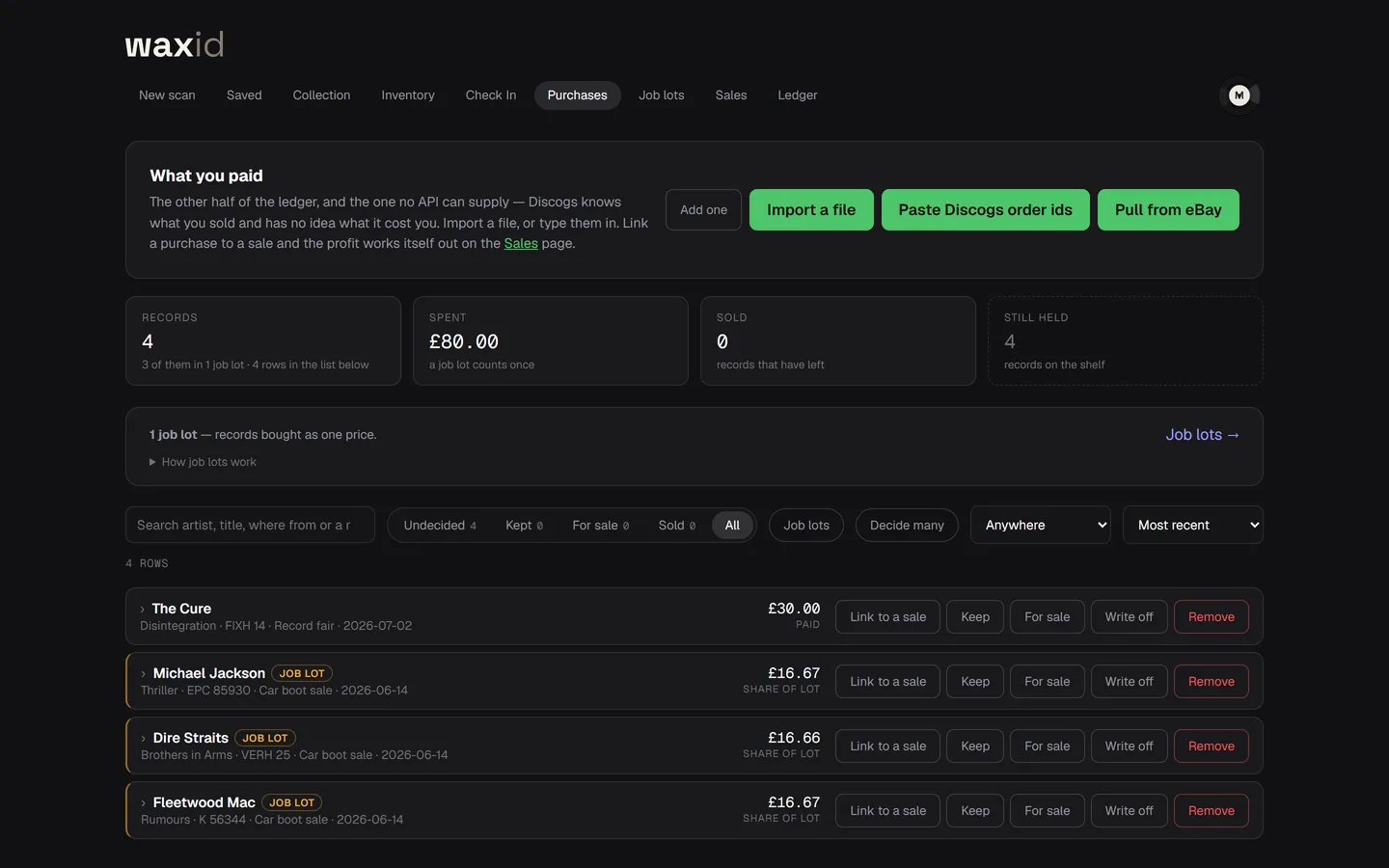
Task: Remove the Dire Straits purchase
Action: [x=1212, y=746]
